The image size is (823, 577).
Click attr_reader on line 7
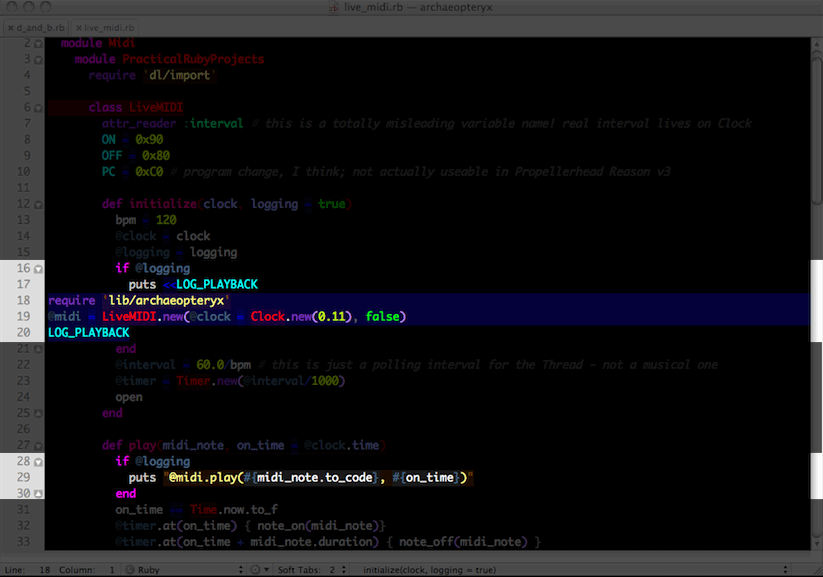click(139, 124)
